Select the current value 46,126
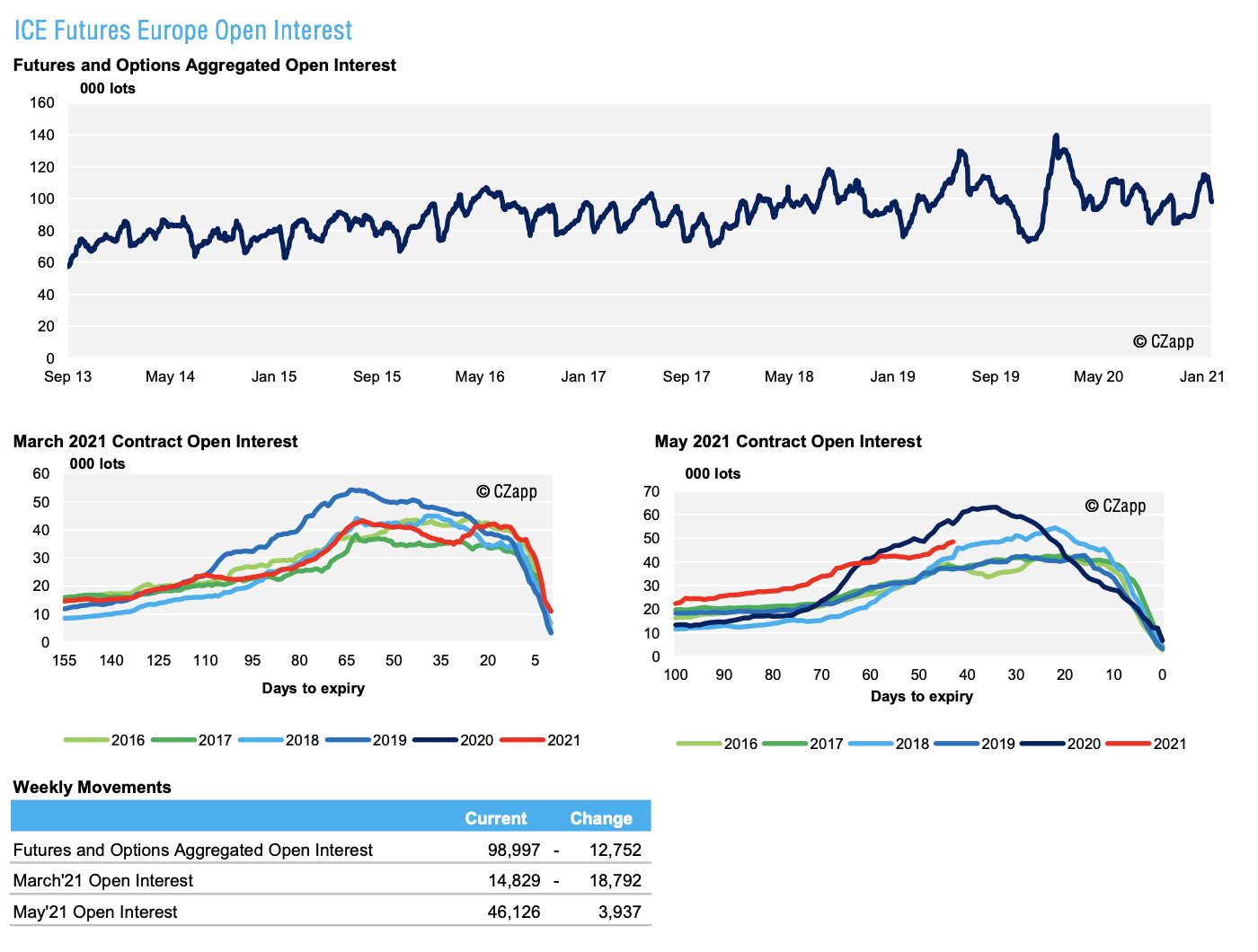This screenshot has height=952, width=1258. coord(514,912)
